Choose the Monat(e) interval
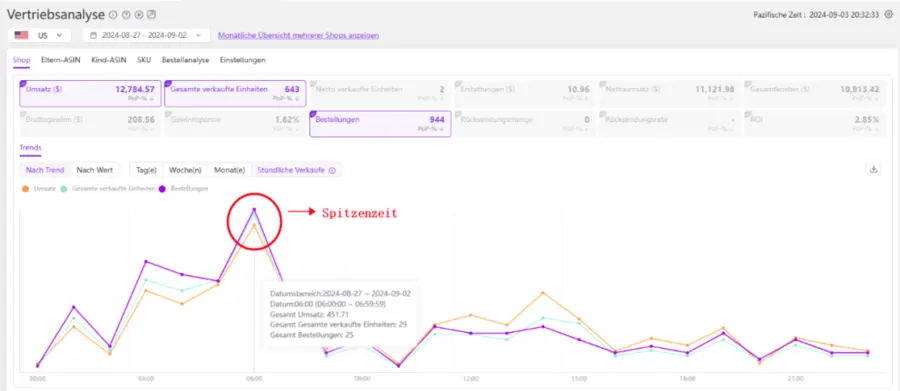The width and height of the screenshot is (900, 391). tap(230, 170)
